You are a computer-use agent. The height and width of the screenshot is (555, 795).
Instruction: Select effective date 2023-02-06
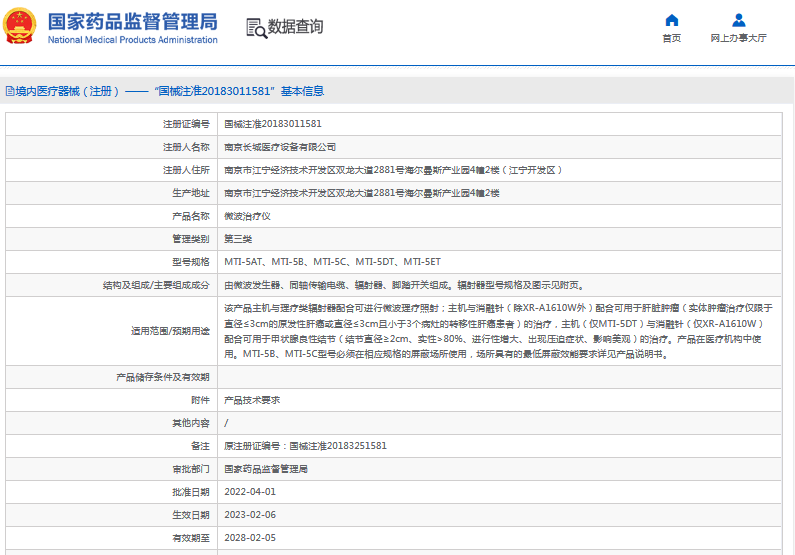pyautogui.click(x=250, y=515)
